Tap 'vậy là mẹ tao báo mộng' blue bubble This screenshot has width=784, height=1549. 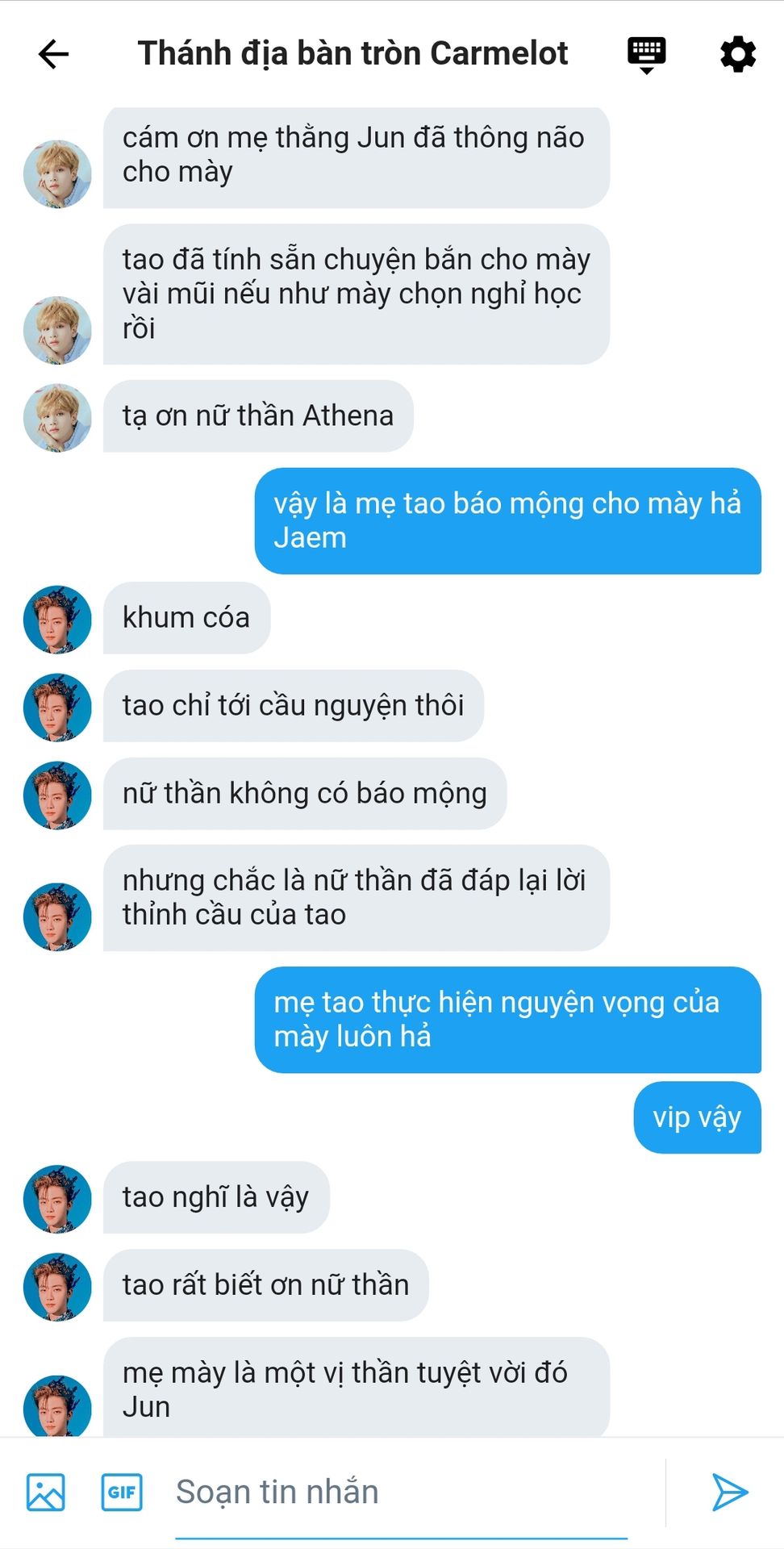click(508, 520)
